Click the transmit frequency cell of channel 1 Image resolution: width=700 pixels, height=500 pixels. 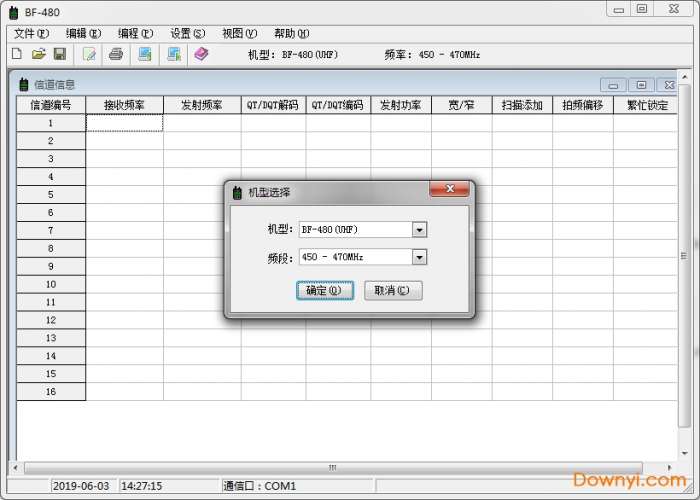[202, 123]
